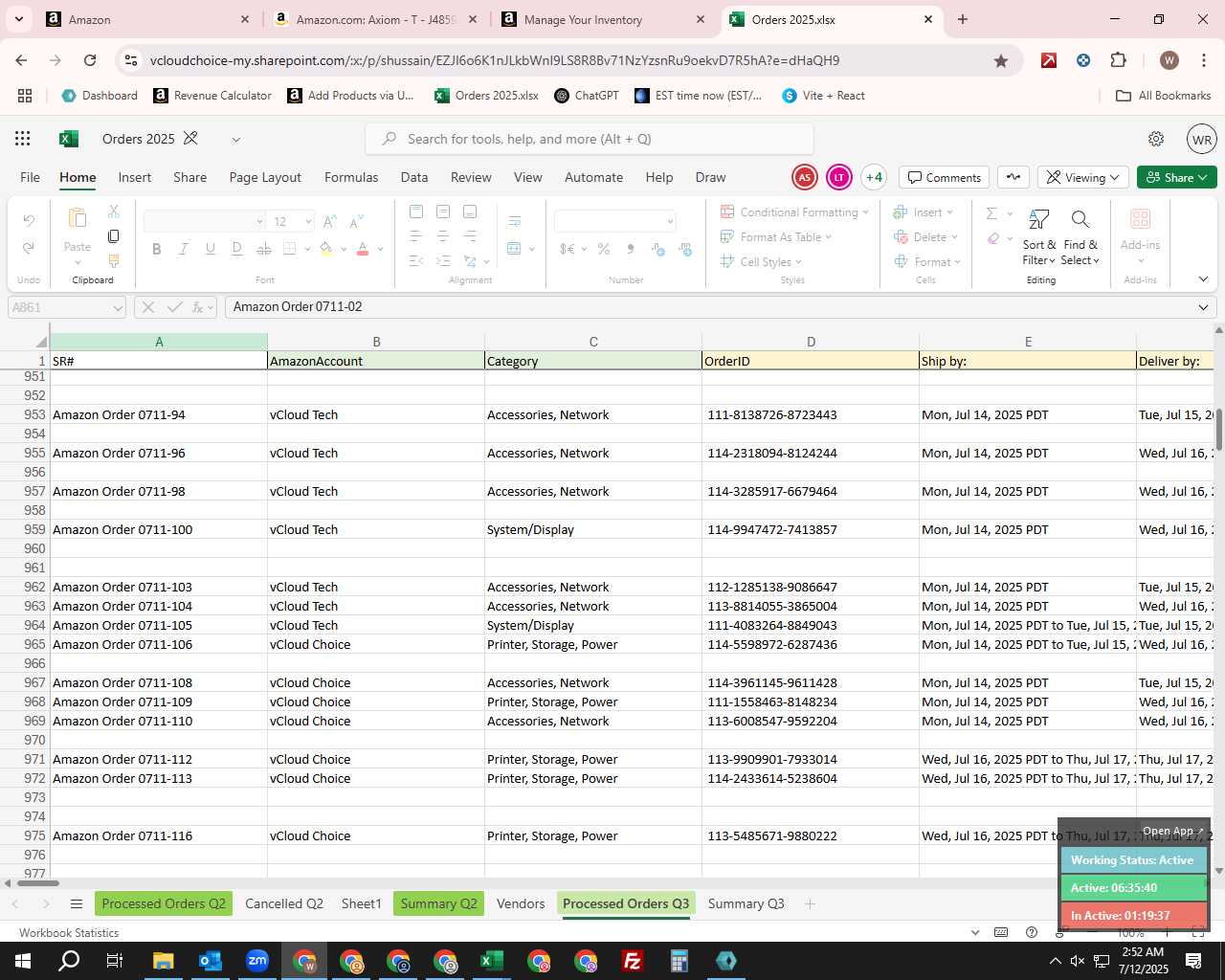Image resolution: width=1225 pixels, height=980 pixels.
Task: Click Workbook Statistics in status bar
Action: pos(69,933)
